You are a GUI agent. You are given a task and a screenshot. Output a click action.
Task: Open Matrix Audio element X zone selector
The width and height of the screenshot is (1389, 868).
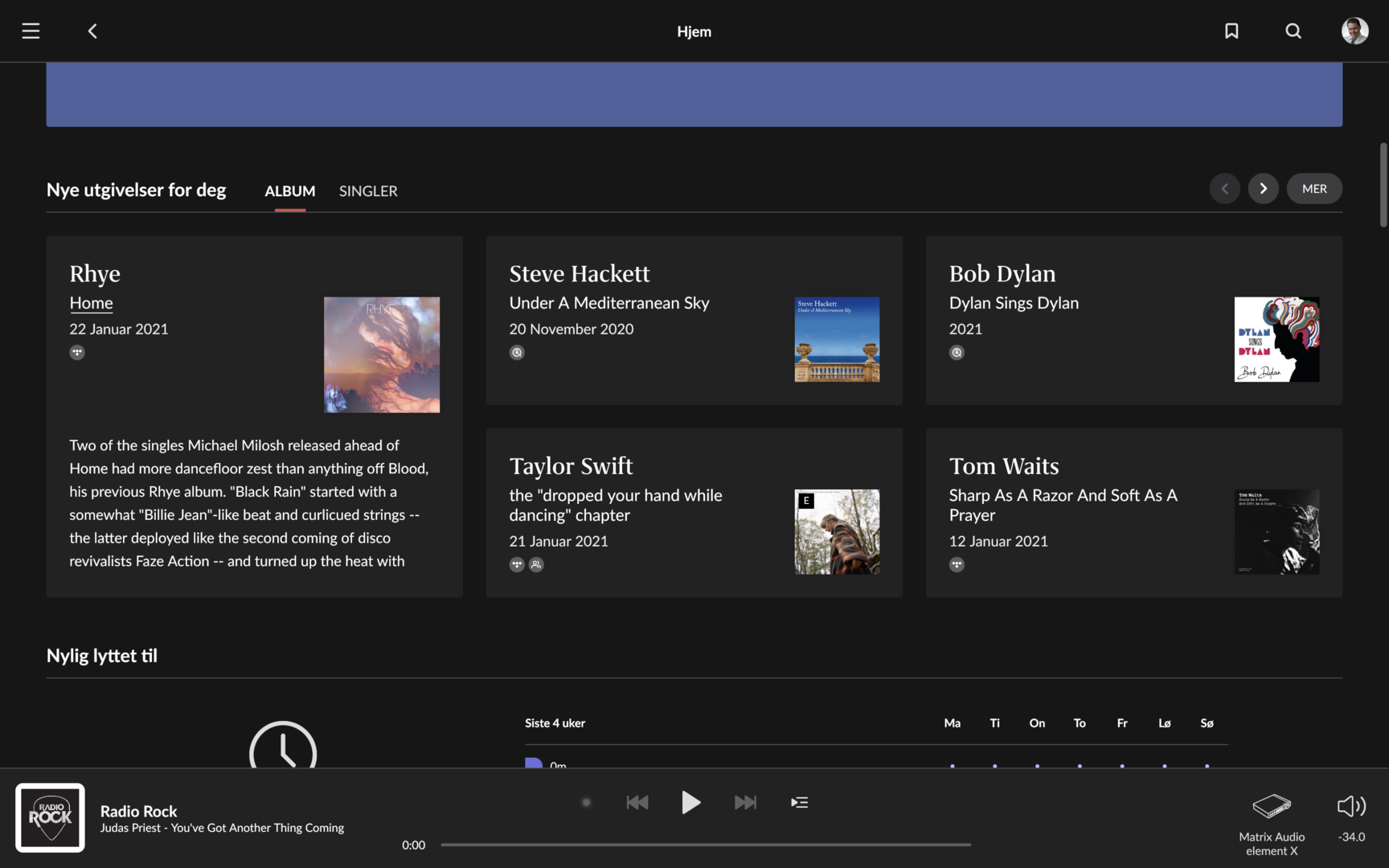[1272, 825]
